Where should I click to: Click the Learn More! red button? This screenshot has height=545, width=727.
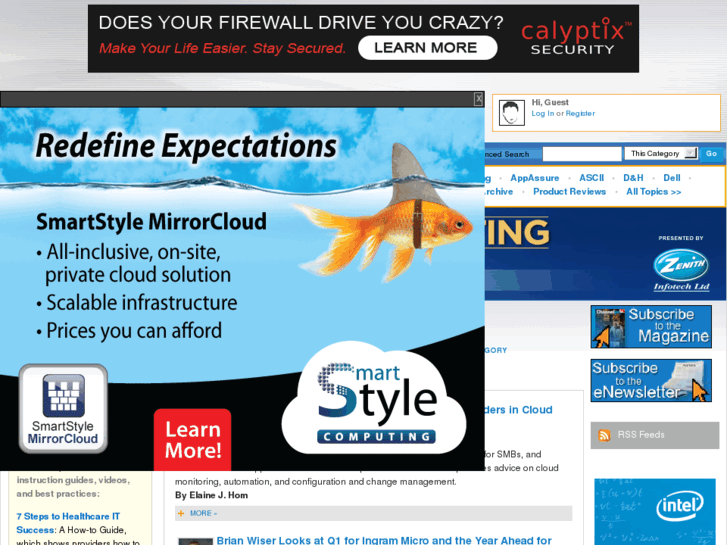click(x=192, y=440)
